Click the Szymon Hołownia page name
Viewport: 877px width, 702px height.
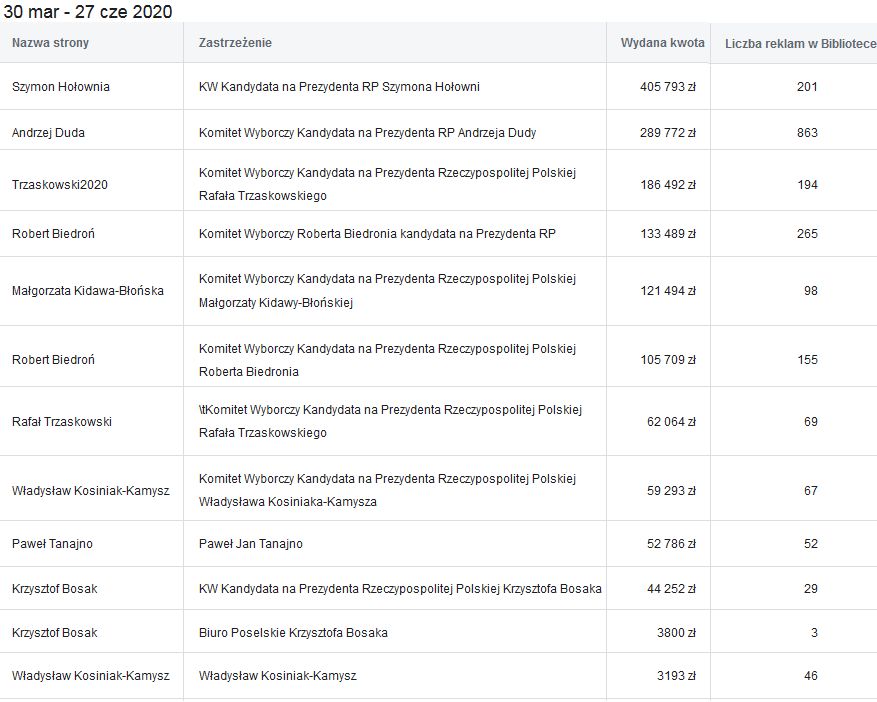61,87
